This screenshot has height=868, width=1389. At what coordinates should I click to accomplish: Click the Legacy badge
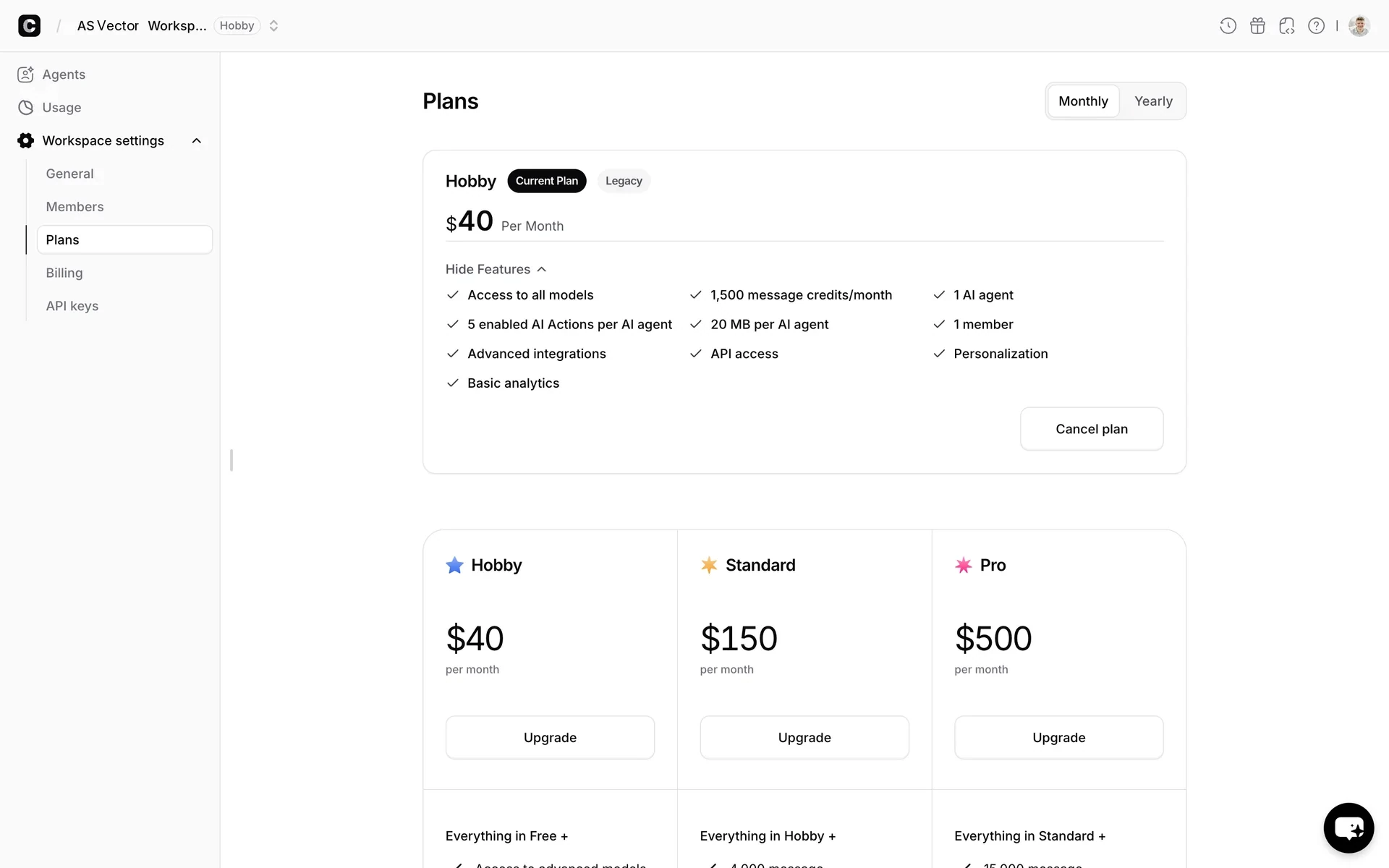pos(624,181)
